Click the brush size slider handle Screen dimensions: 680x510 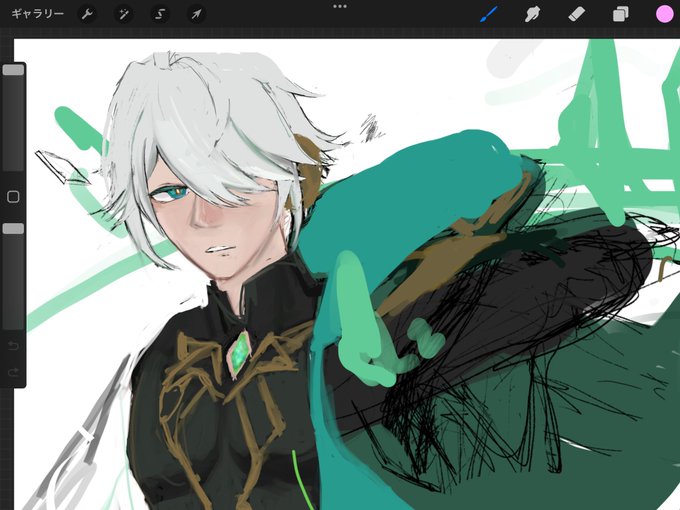pos(13,70)
